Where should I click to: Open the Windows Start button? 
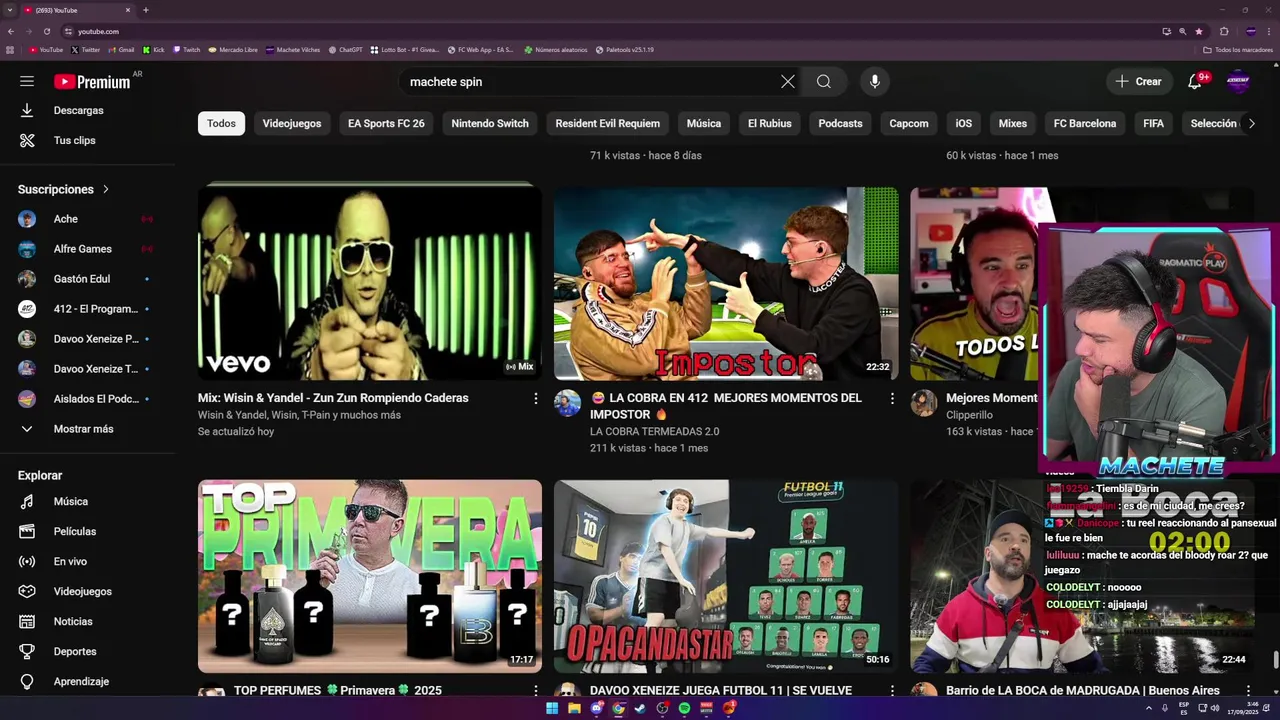pyautogui.click(x=552, y=708)
